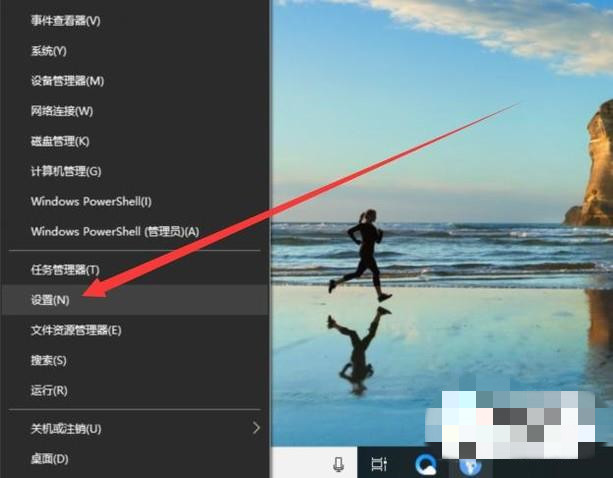Open 关机或注销(U) submenu entry
This screenshot has height=478, width=613.
[x=135, y=428]
